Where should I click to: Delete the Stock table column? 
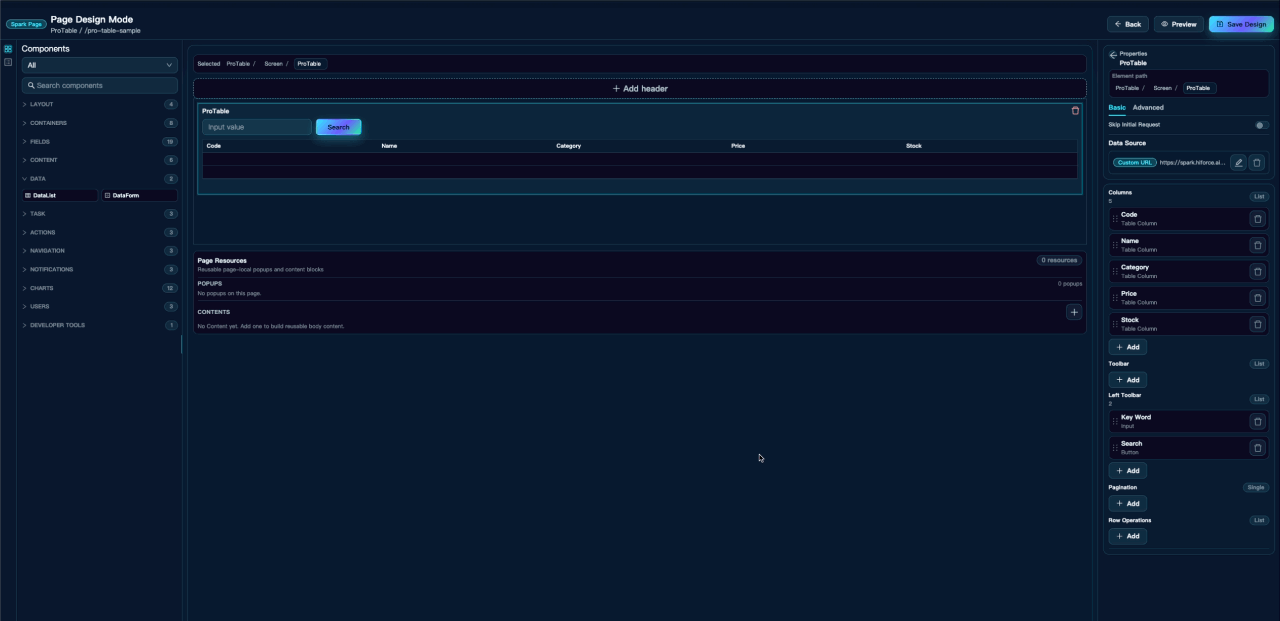pyautogui.click(x=1257, y=324)
